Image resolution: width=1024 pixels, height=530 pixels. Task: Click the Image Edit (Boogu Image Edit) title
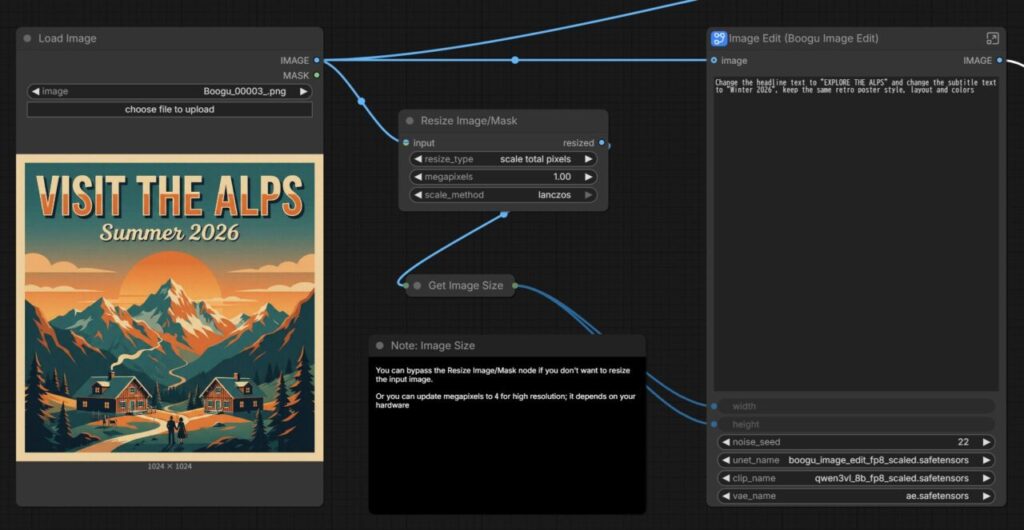(803, 39)
